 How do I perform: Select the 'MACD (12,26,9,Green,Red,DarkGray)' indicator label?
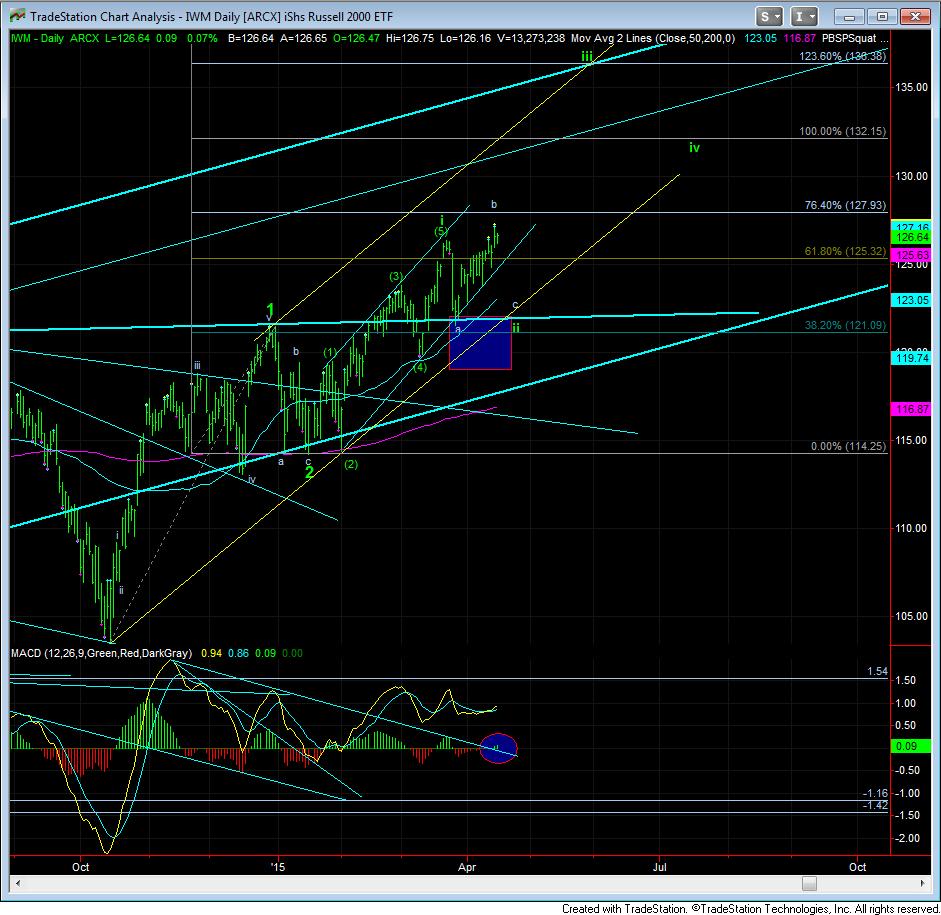101,653
